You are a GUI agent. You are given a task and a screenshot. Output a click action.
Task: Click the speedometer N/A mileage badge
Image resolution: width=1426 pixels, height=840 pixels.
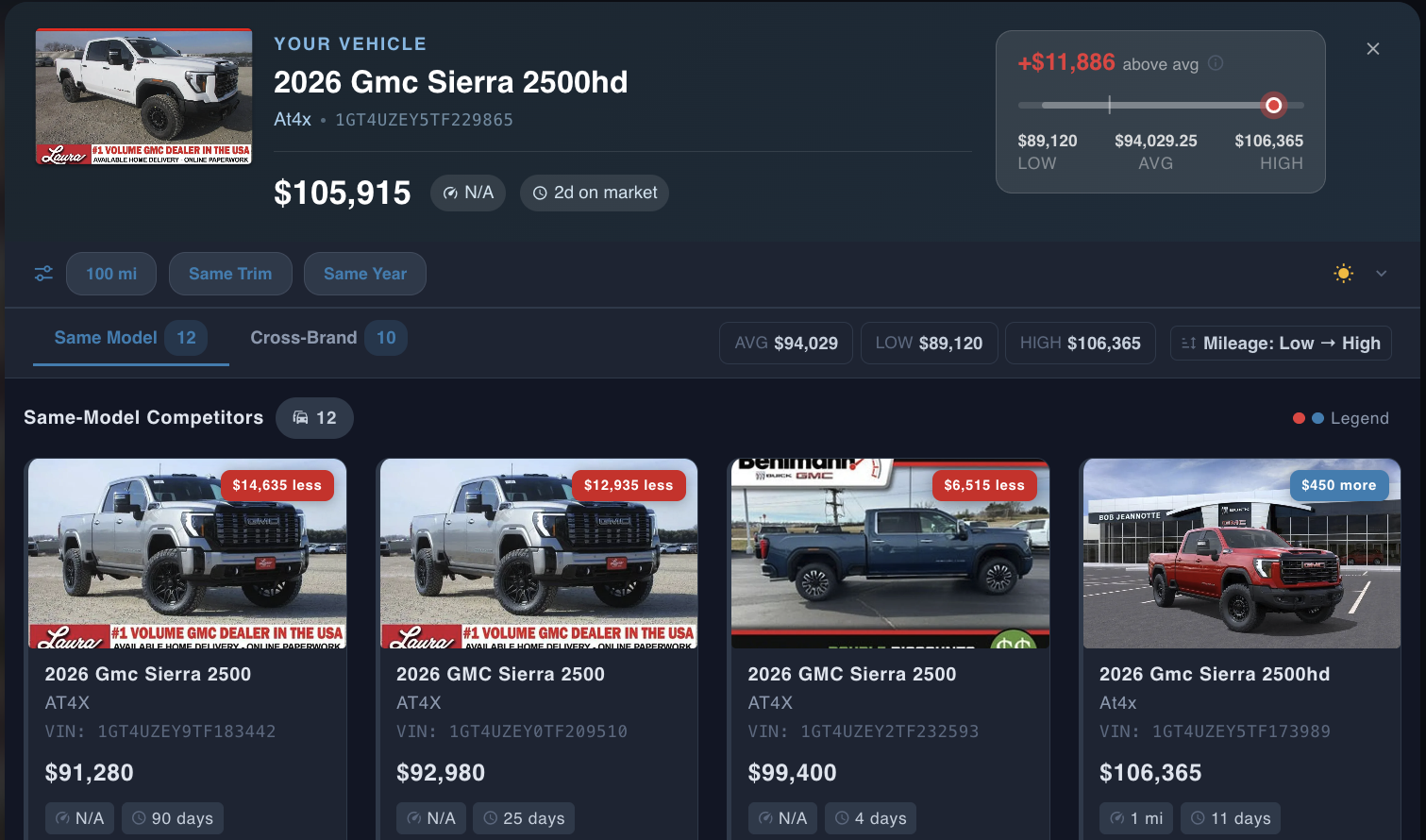tap(468, 193)
